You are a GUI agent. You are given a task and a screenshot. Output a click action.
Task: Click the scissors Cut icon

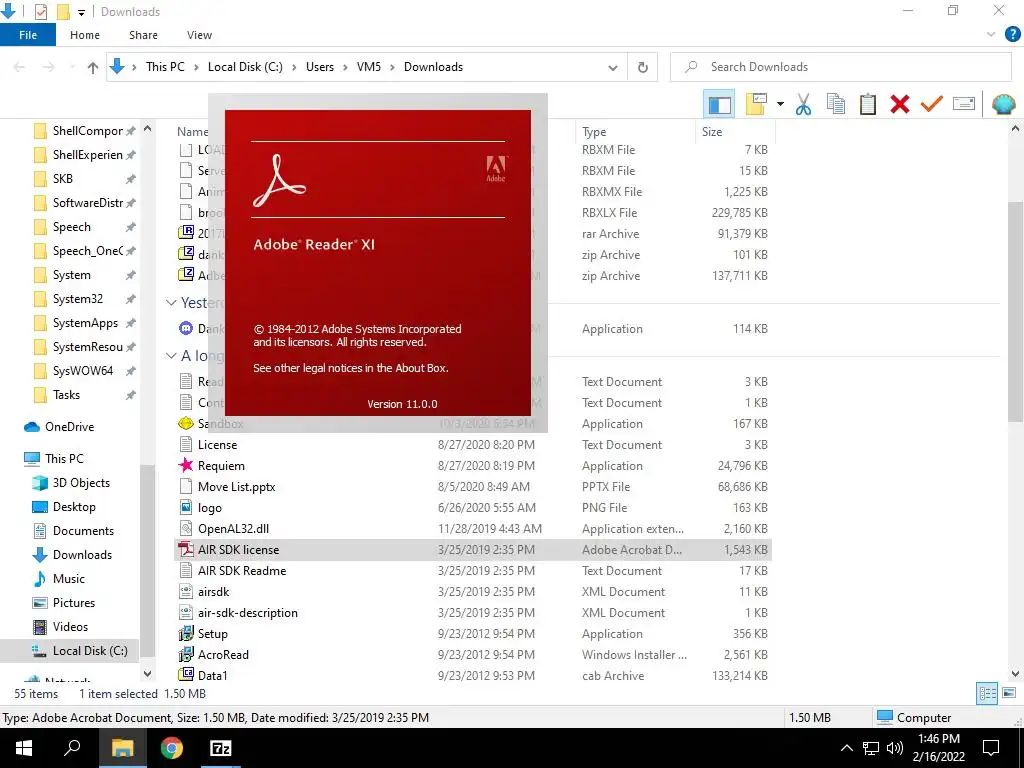(803, 104)
